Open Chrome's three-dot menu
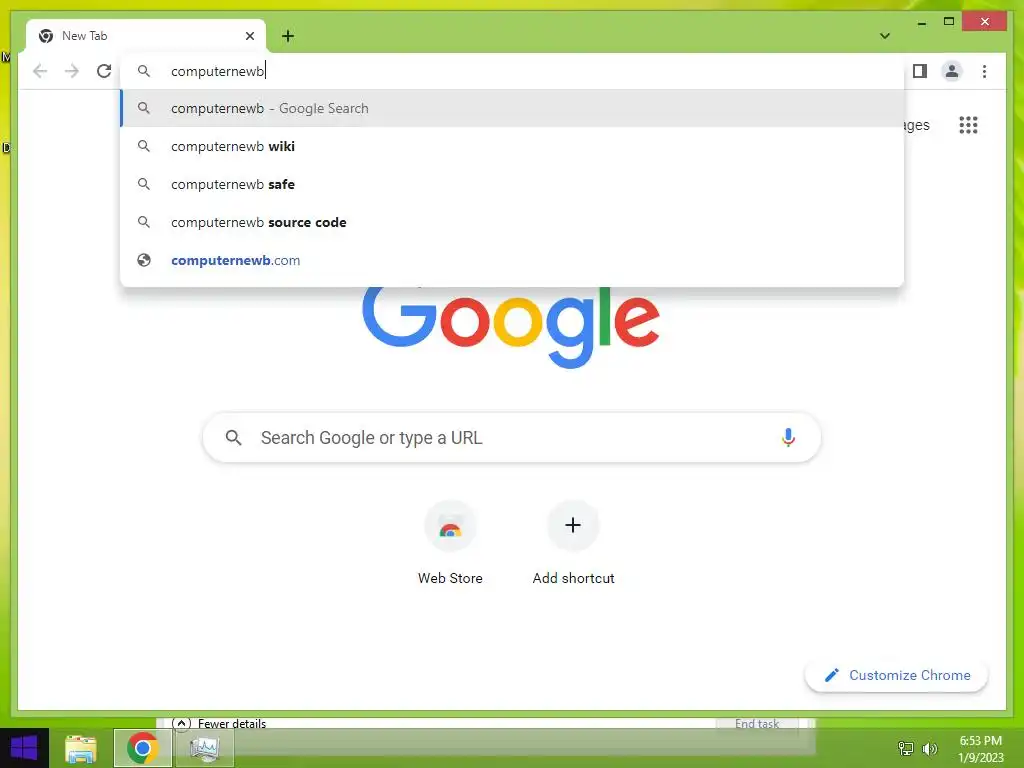 point(984,71)
